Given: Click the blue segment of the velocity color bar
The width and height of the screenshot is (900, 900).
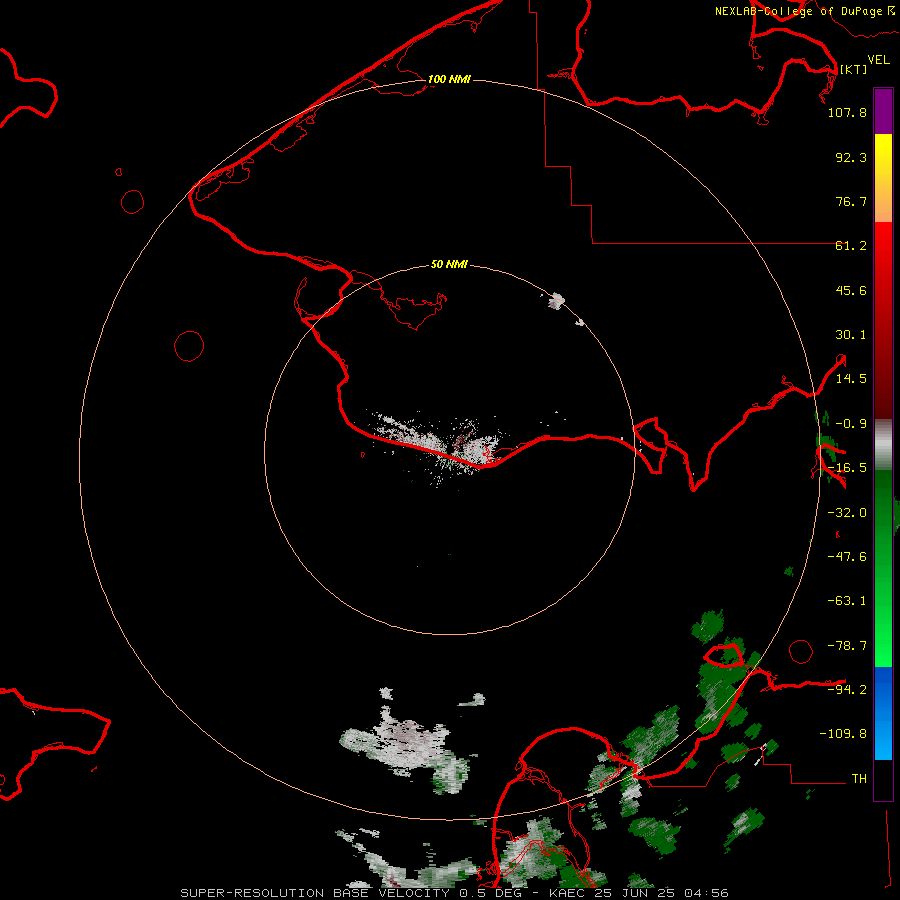Looking at the screenshot, I should 883,713.
